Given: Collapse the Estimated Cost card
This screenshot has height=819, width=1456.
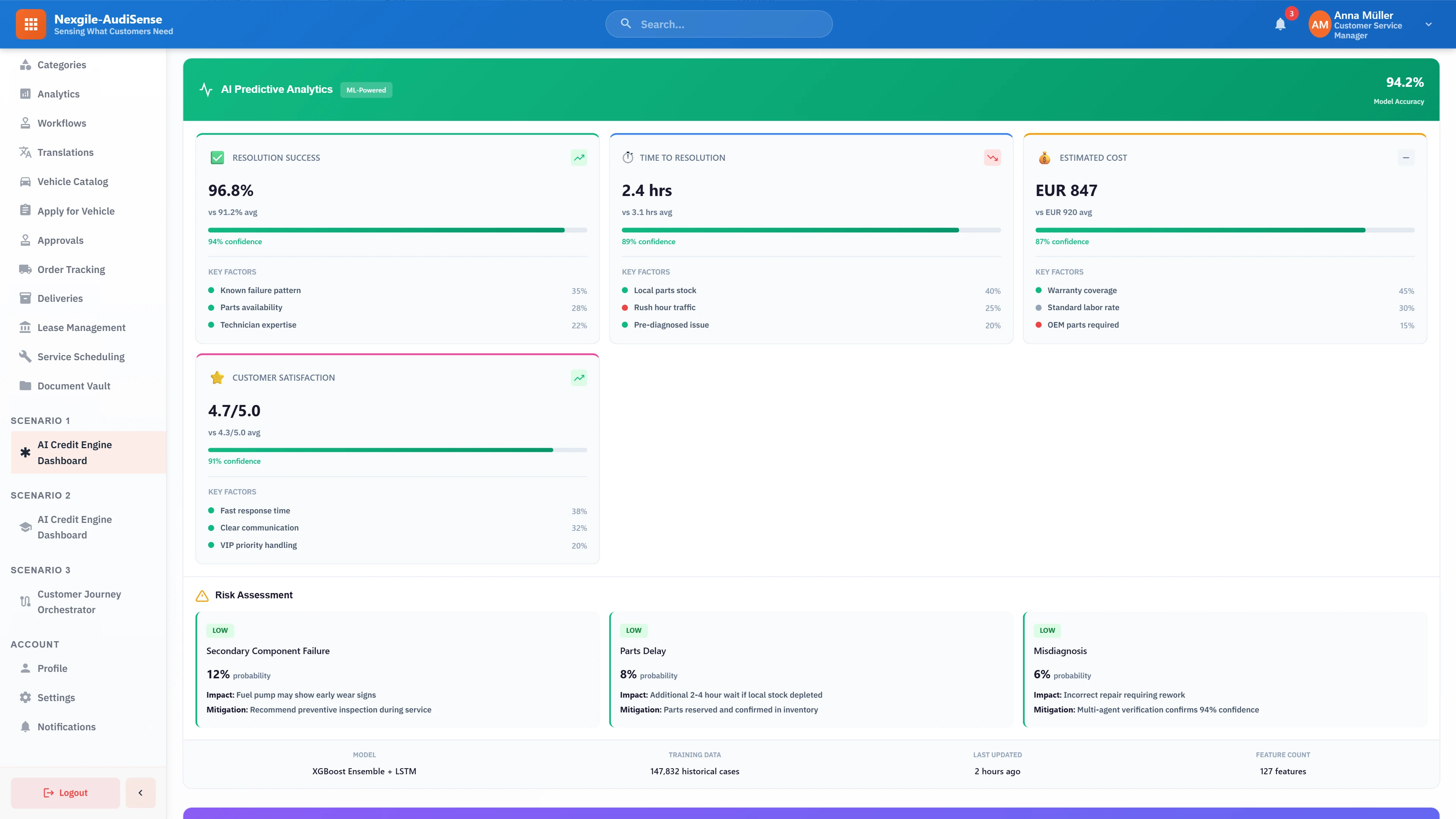Looking at the screenshot, I should 1406,157.
